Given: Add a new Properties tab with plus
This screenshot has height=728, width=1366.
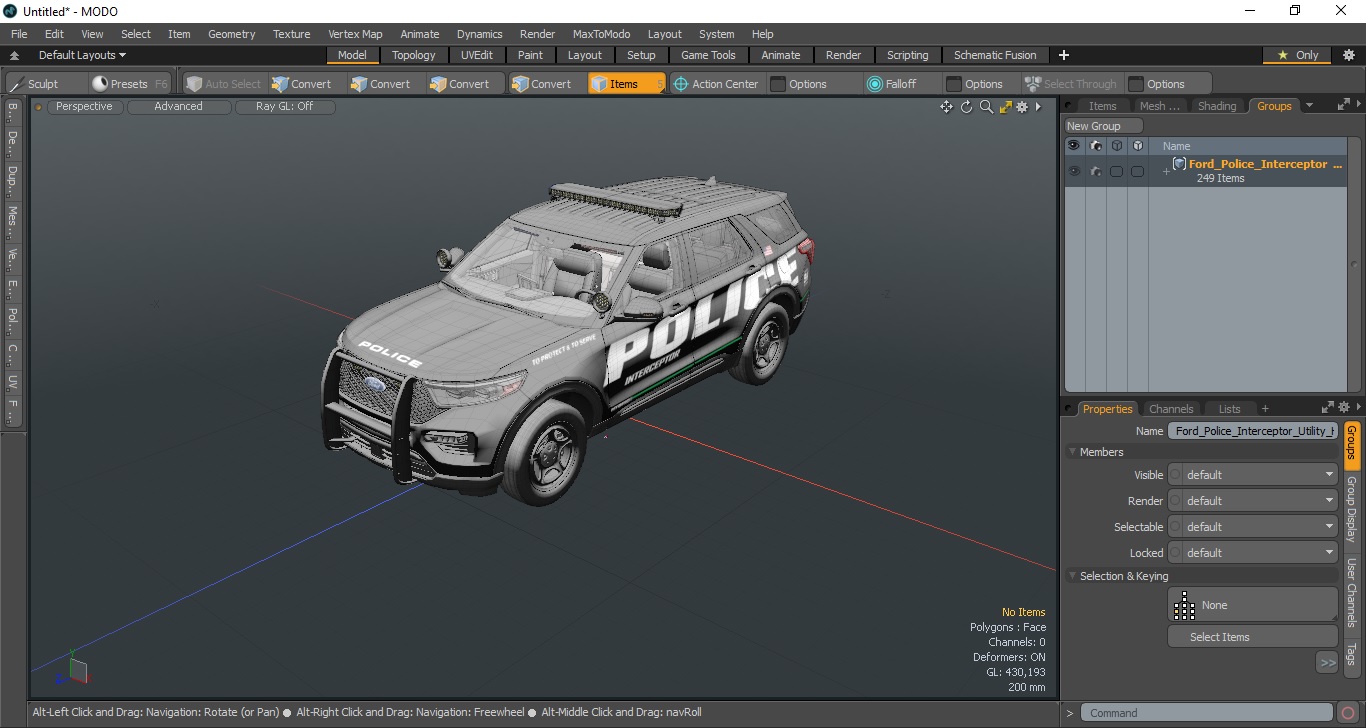Looking at the screenshot, I should click(1265, 409).
